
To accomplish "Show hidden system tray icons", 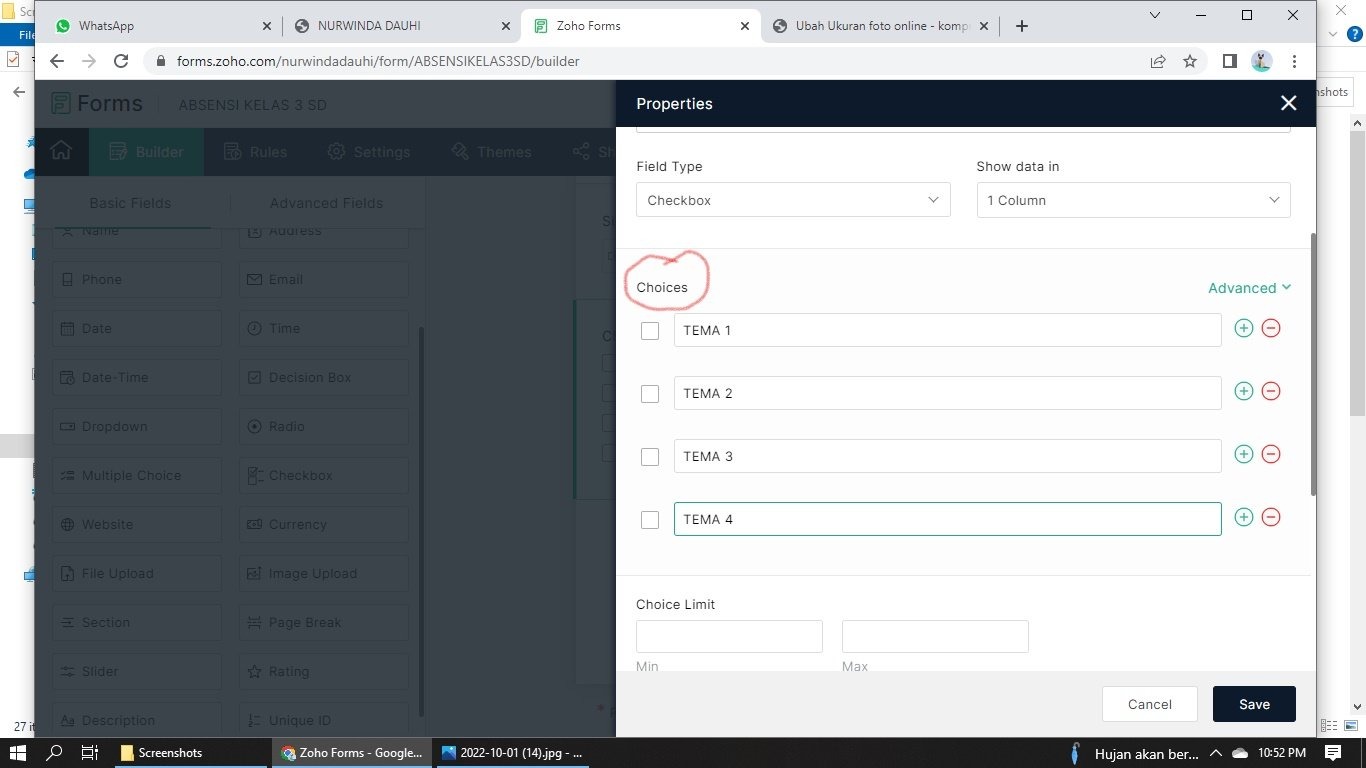I will tap(1216, 752).
